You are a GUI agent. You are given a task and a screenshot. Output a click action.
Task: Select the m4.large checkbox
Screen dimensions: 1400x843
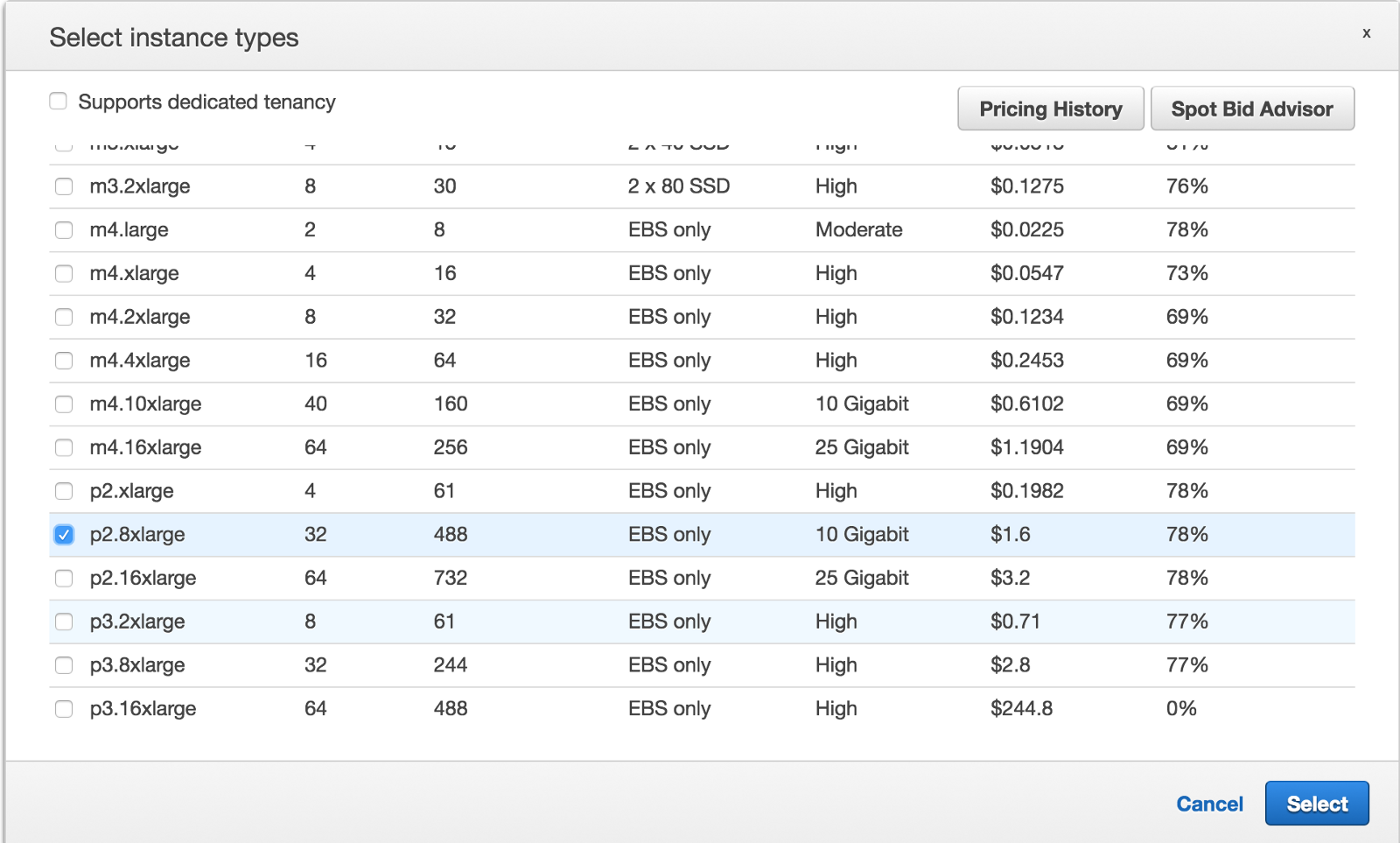tap(64, 230)
